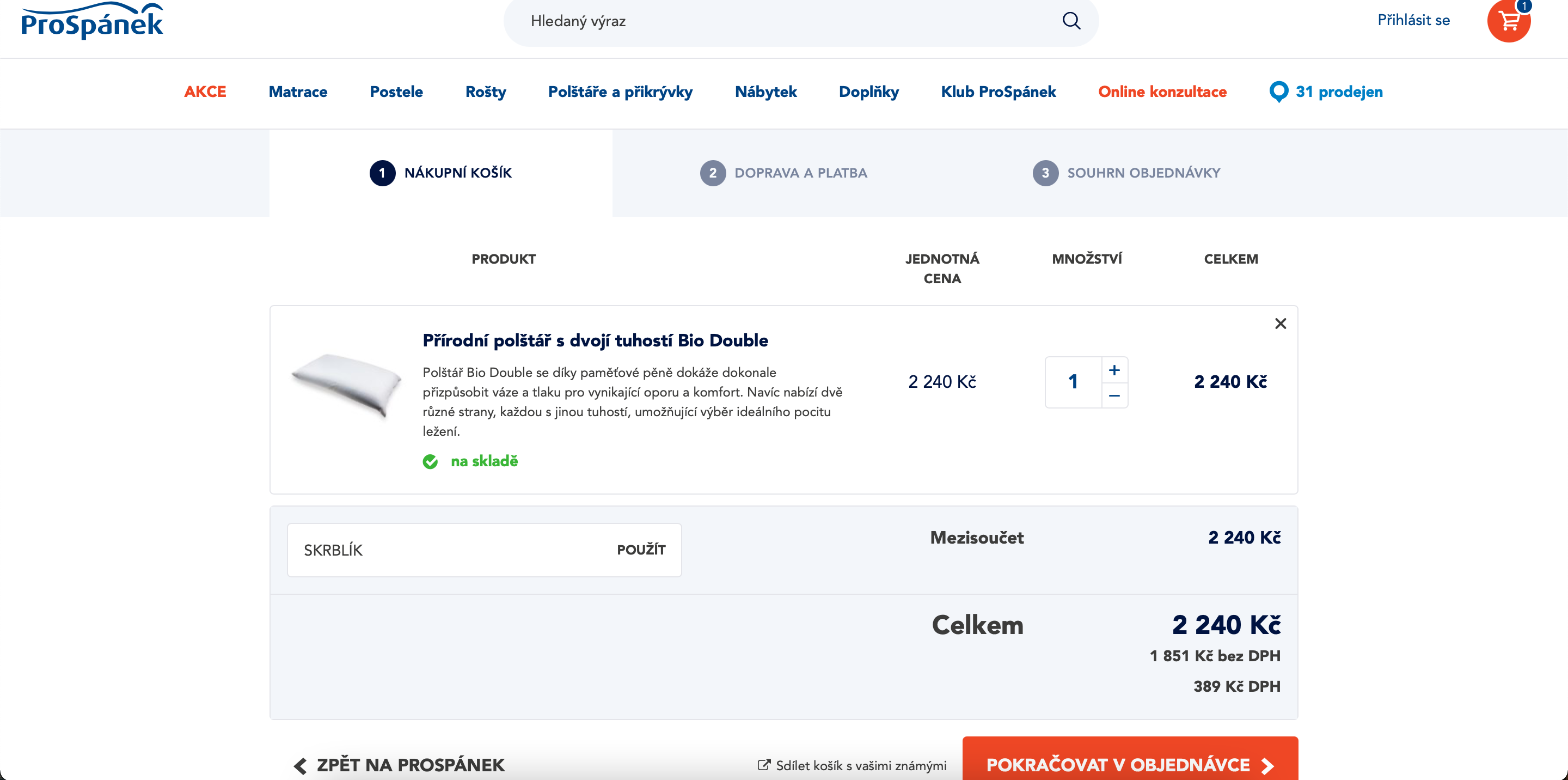Click Přihlásit se login link
Viewport: 1568px width, 780px height.
click(x=1413, y=20)
